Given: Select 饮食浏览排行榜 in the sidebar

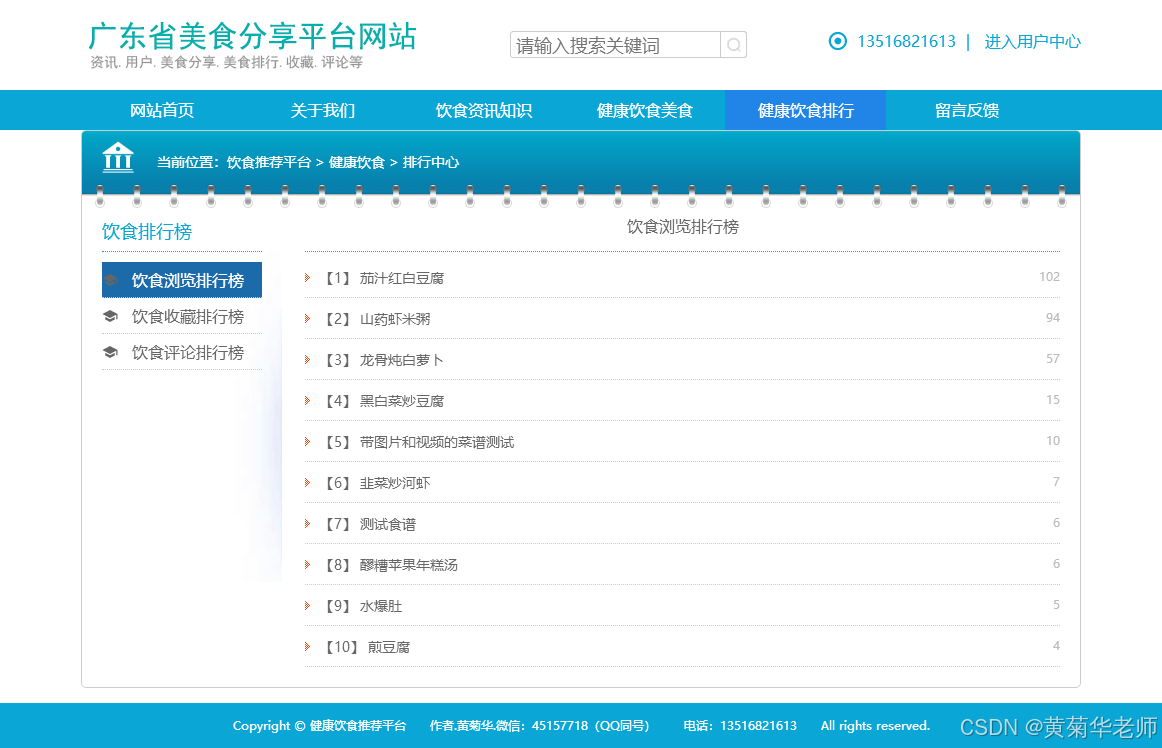Looking at the screenshot, I should coord(182,280).
